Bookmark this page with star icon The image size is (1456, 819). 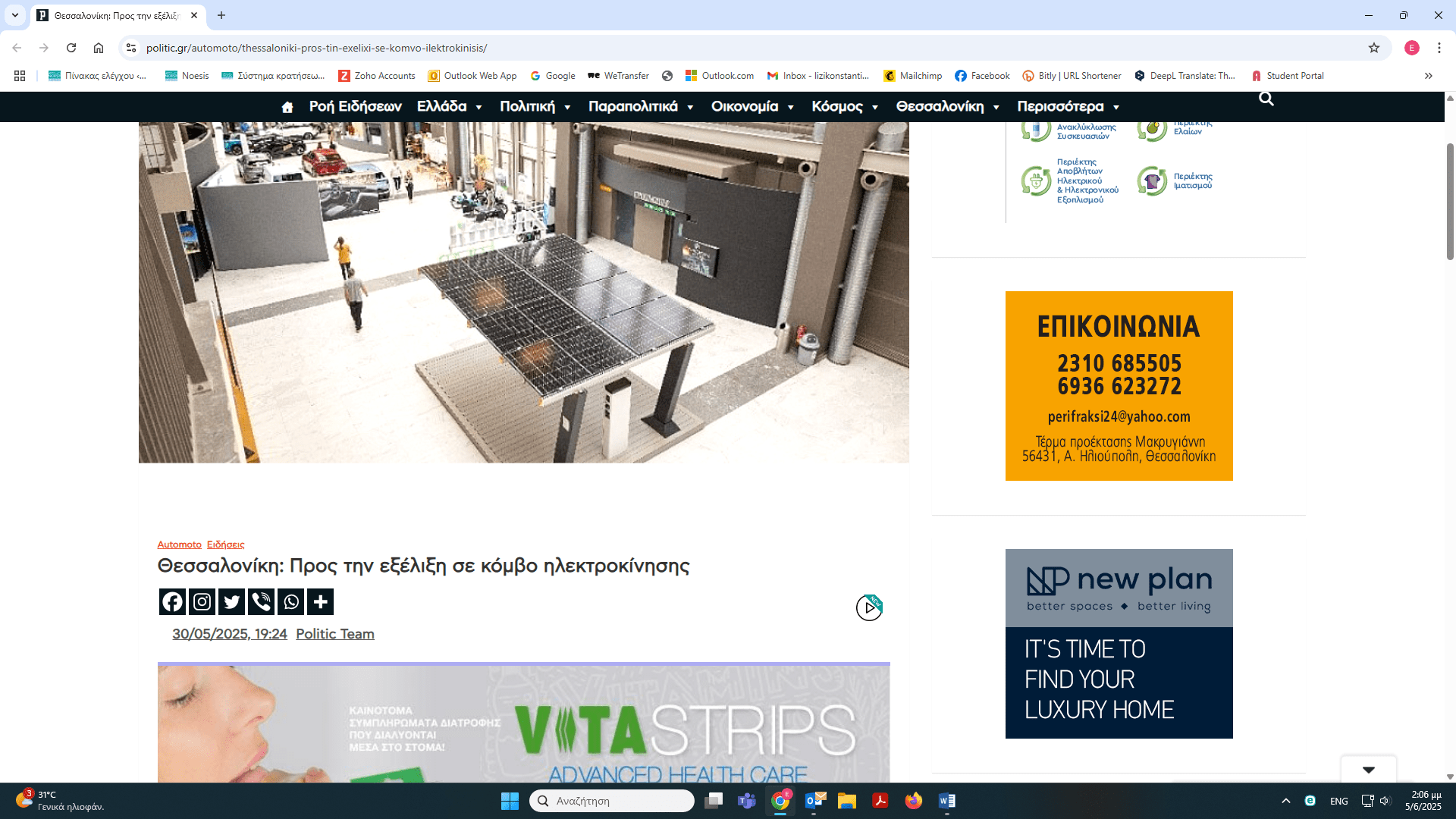(x=1373, y=48)
